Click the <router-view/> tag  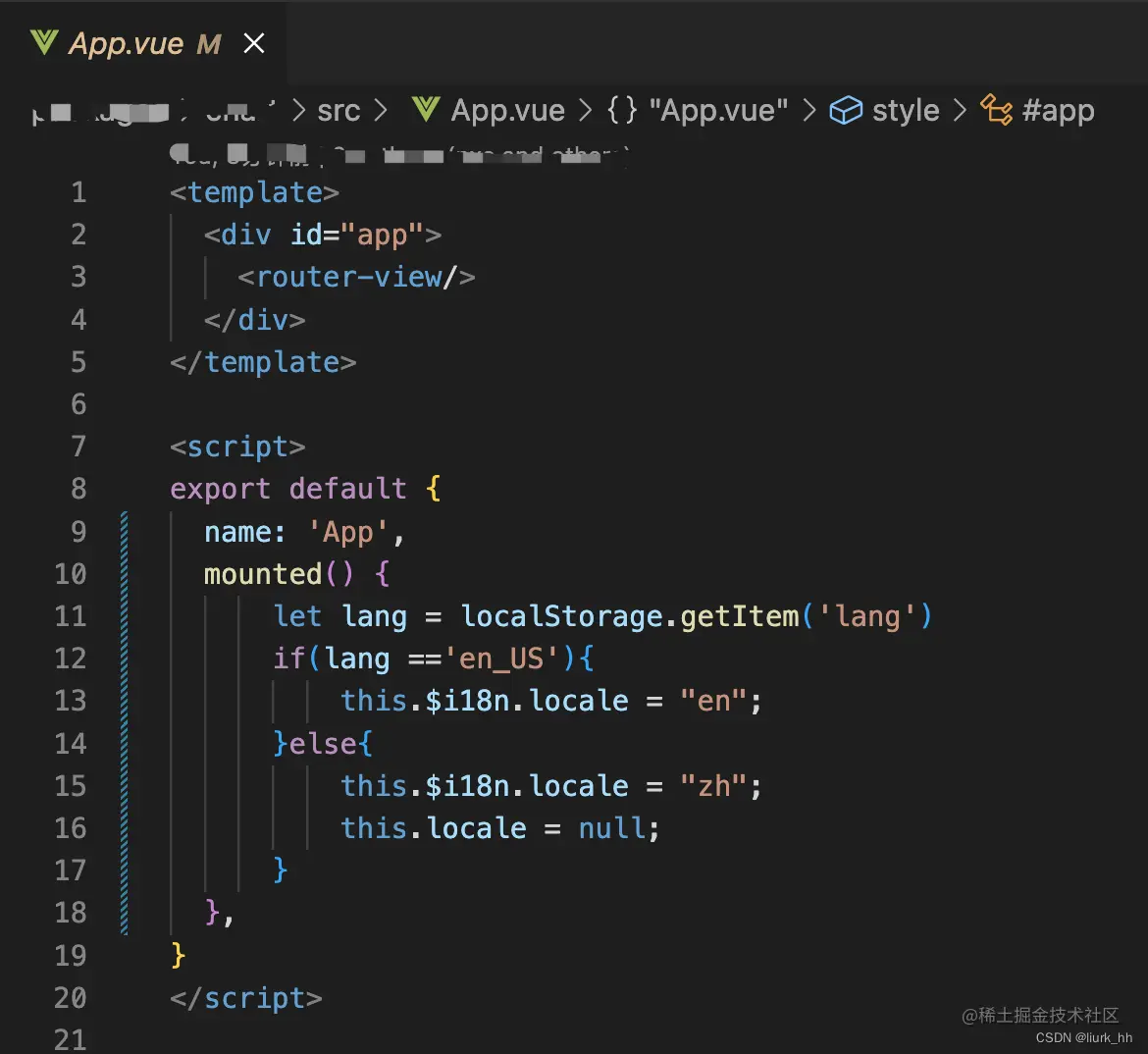[x=356, y=278]
